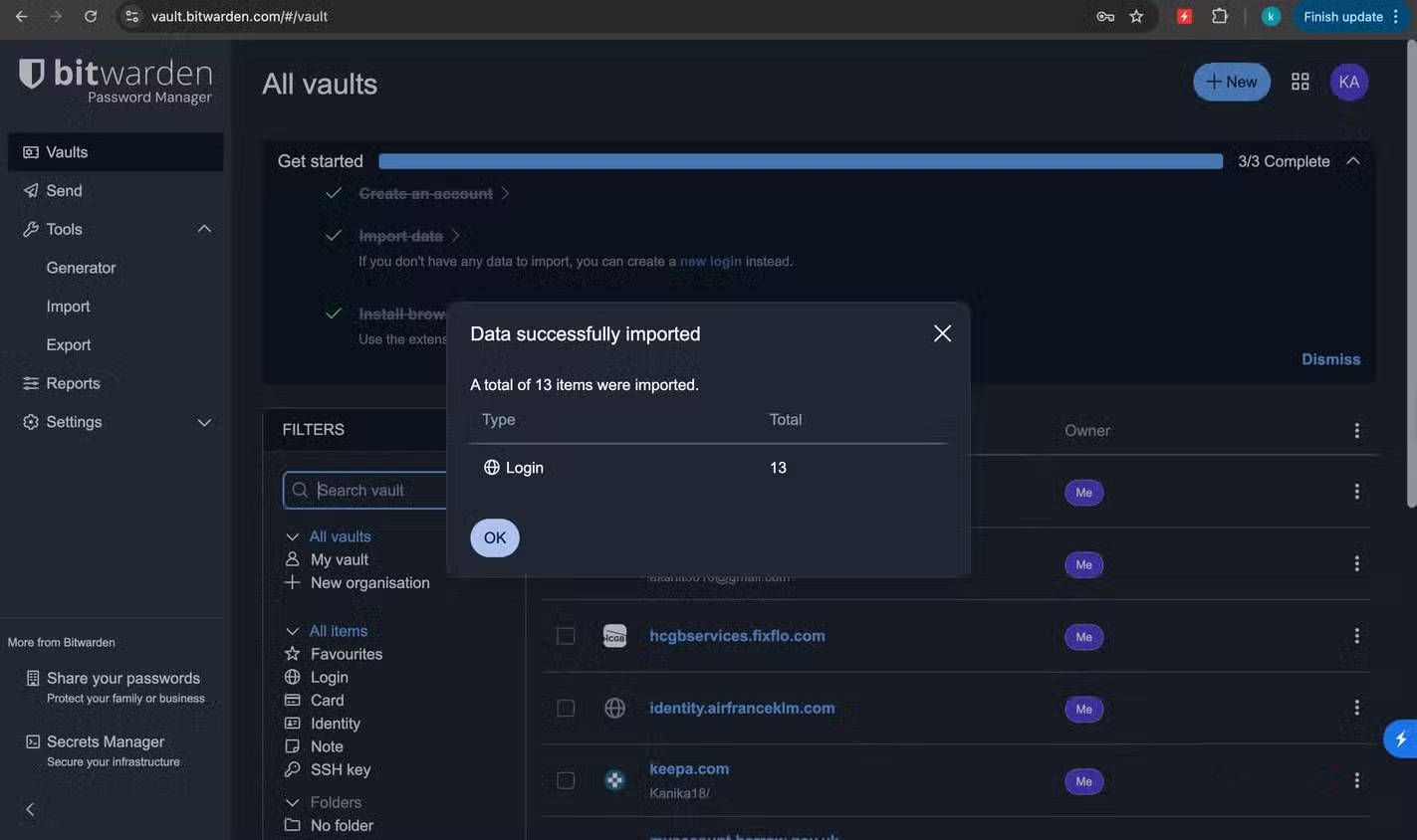Click the Share your passwords icon
The height and width of the screenshot is (840, 1417).
(33, 678)
